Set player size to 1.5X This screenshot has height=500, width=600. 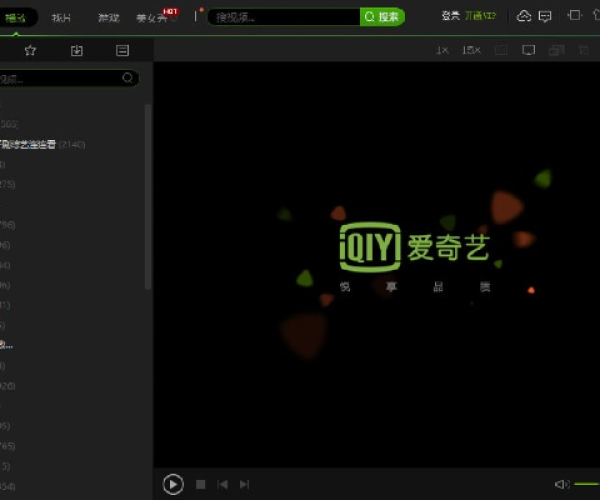point(471,50)
